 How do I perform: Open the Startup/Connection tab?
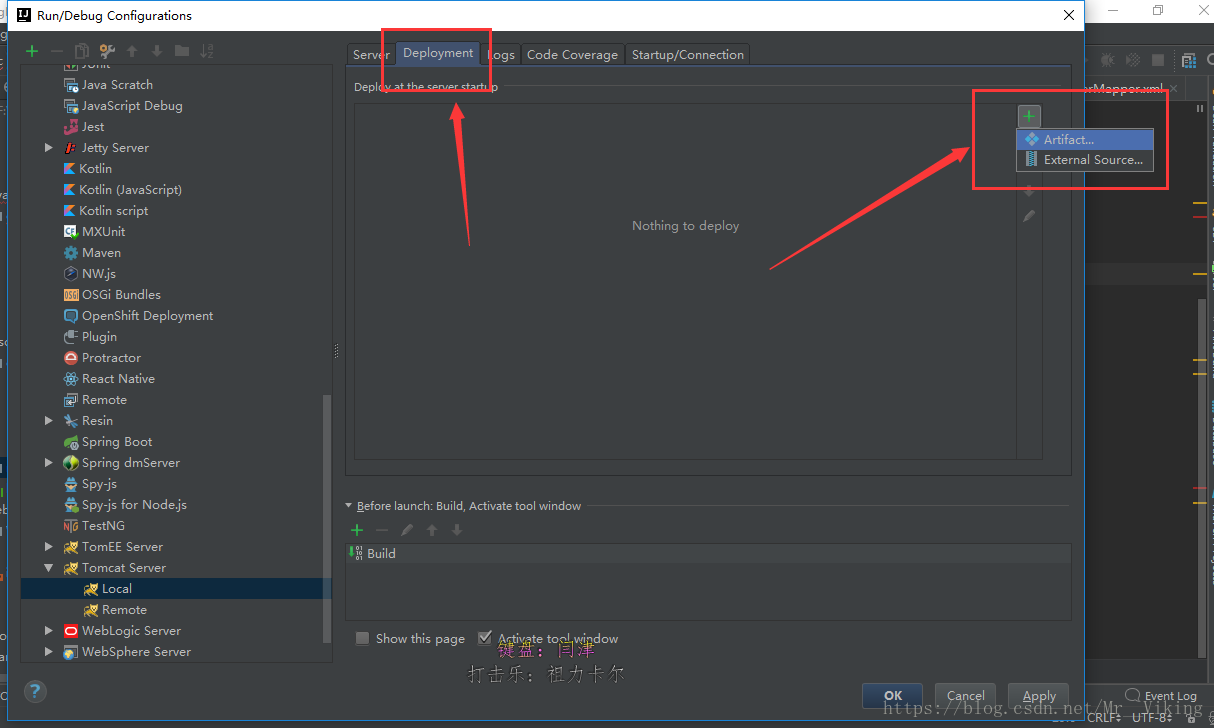click(688, 55)
